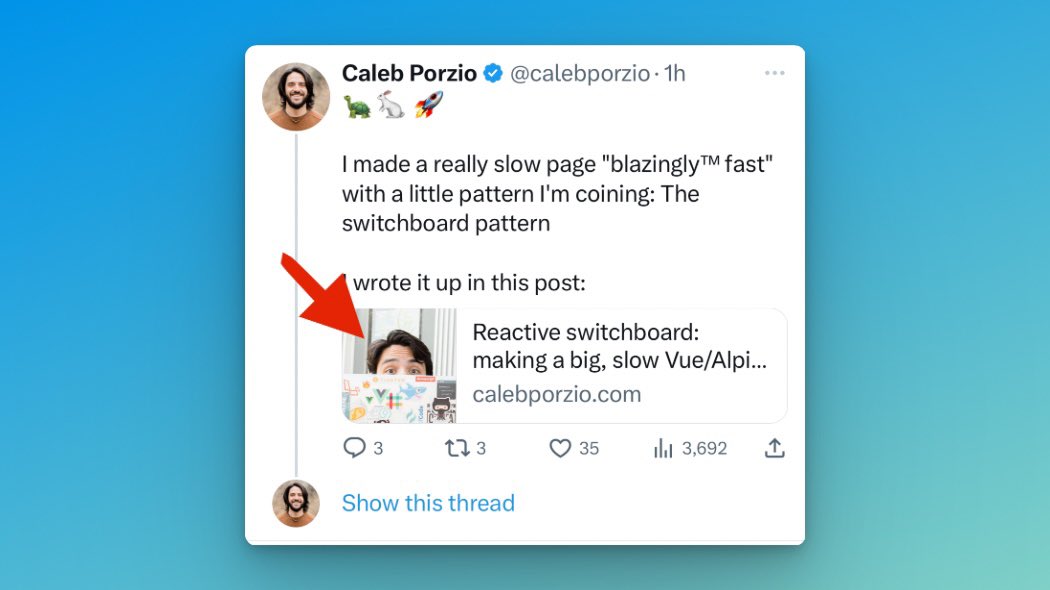Open tweet analytics via the bar chart icon
The height and width of the screenshot is (590, 1050).
pyautogui.click(x=663, y=449)
